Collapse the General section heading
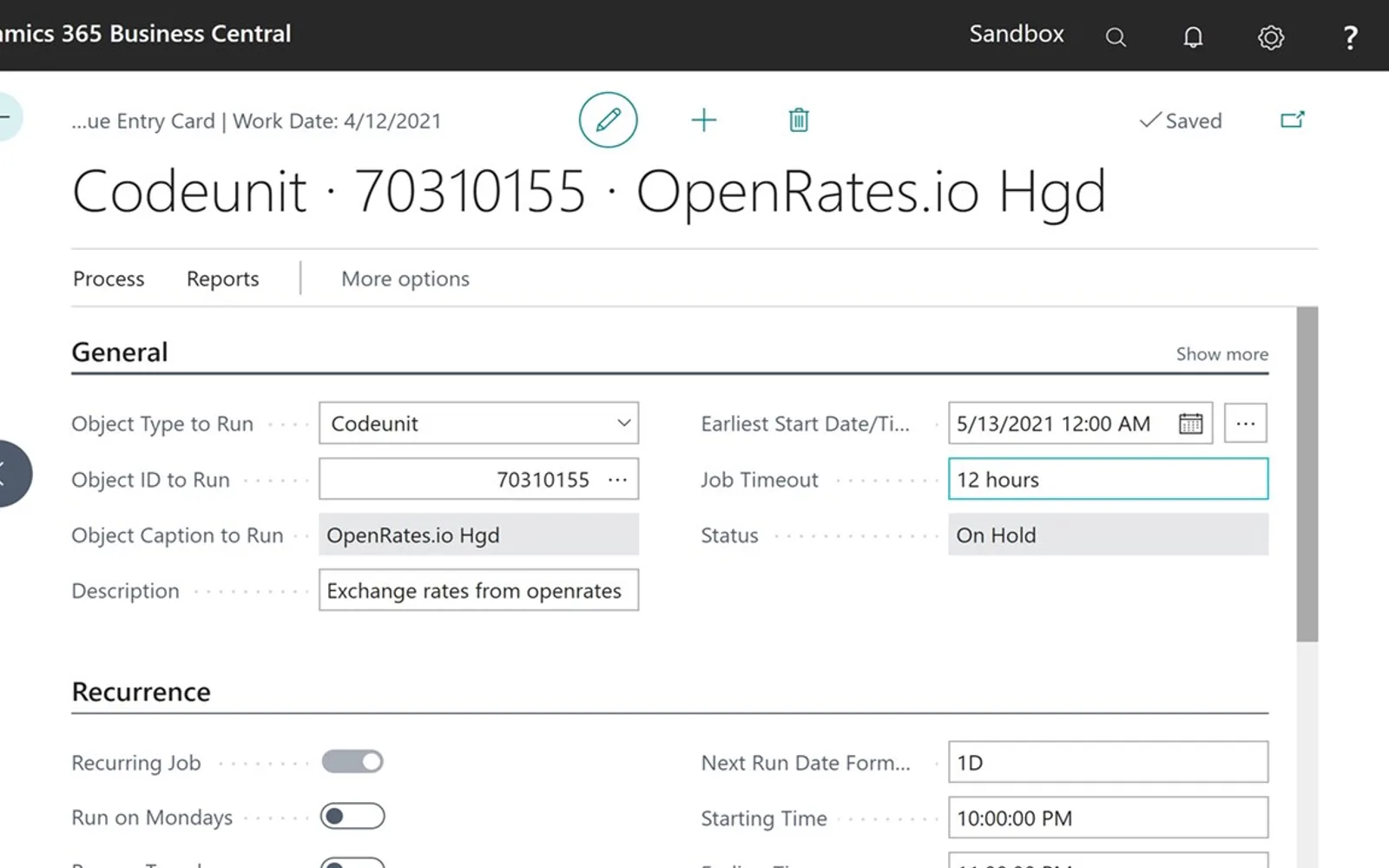The image size is (1389, 868). (120, 352)
